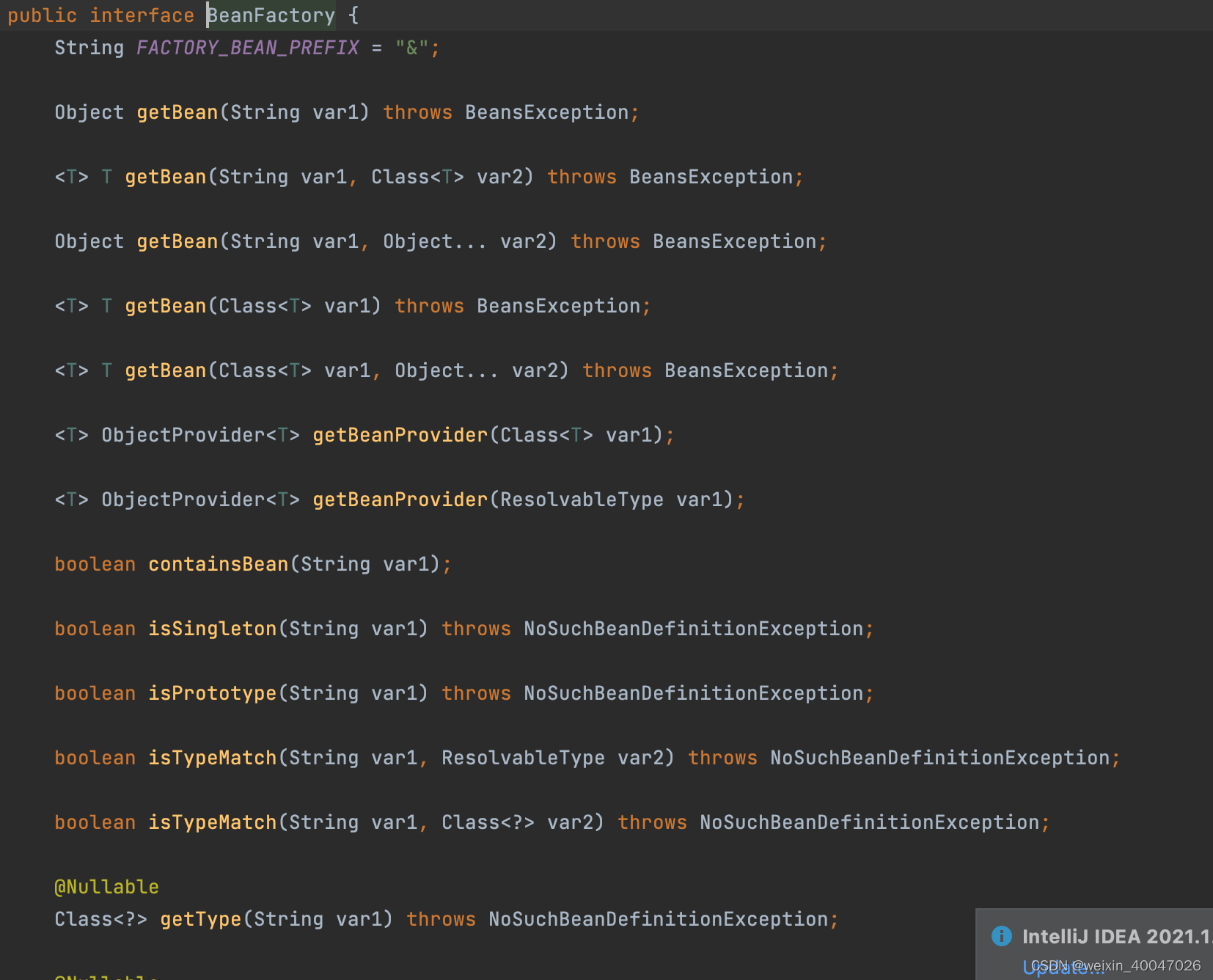Click String type before FACTORY_BEAN_PREFIX
This screenshot has width=1213, height=980.
pos(89,48)
